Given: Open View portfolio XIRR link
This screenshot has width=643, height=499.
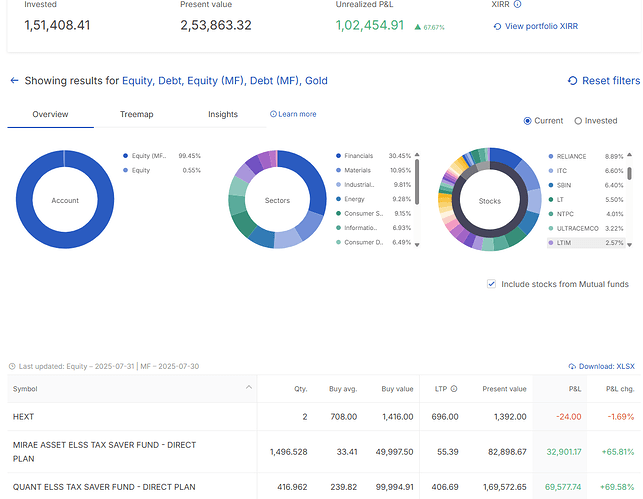Looking at the screenshot, I should pyautogui.click(x=541, y=26).
